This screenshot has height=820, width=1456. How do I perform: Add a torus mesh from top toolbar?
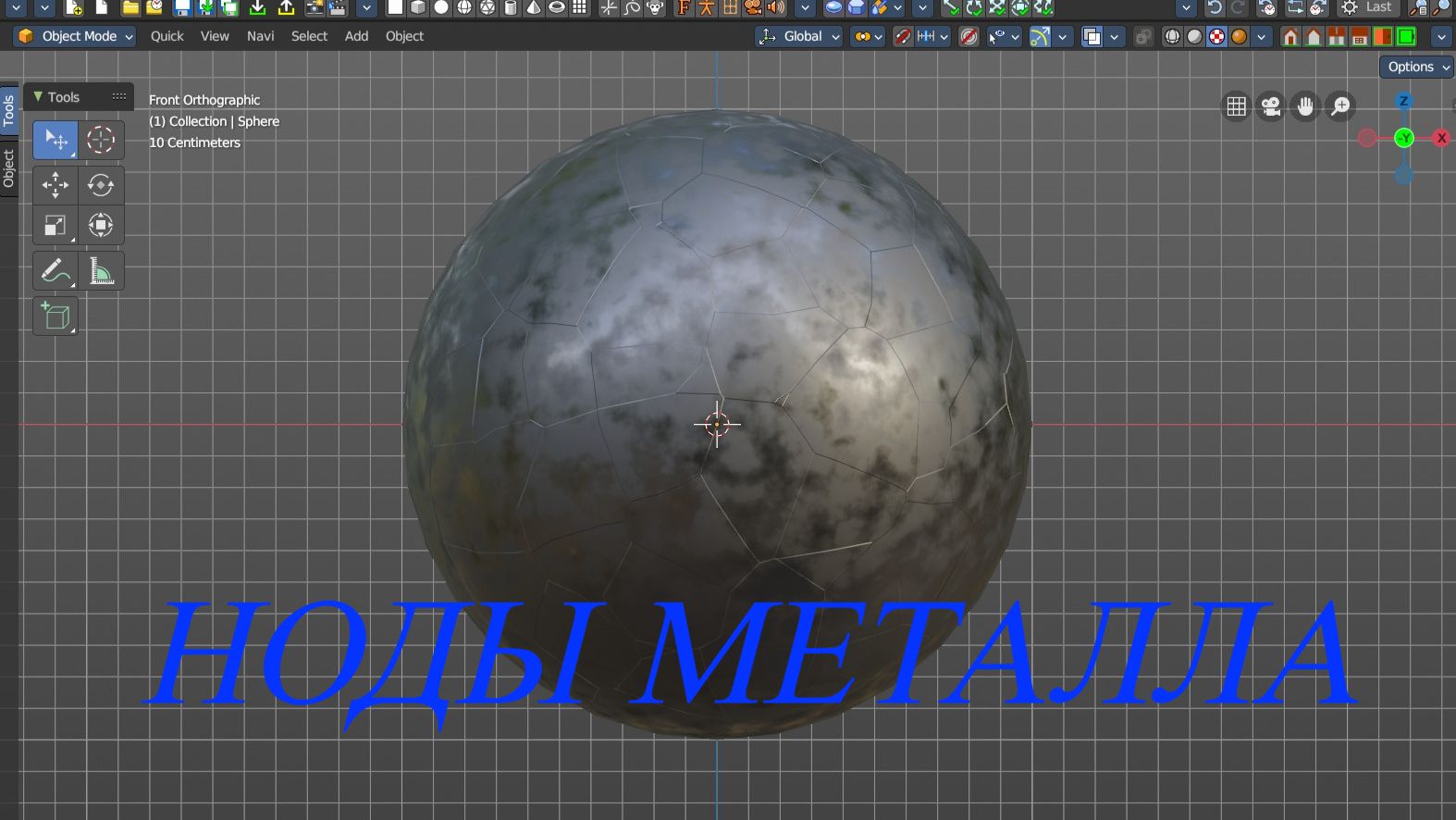(x=557, y=7)
